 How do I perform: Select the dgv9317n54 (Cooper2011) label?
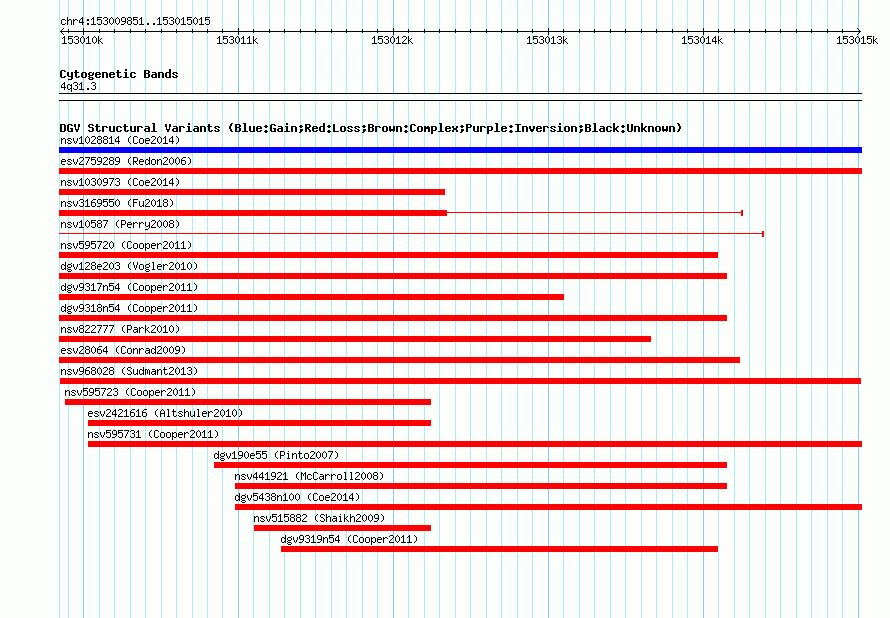(129, 287)
